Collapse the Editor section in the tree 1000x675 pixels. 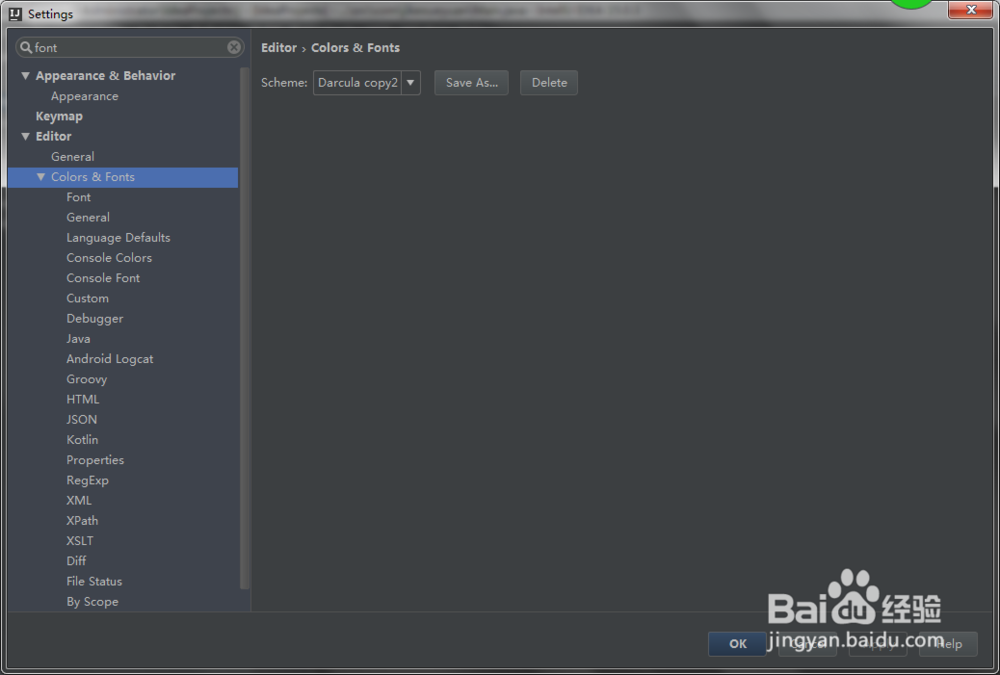point(26,136)
